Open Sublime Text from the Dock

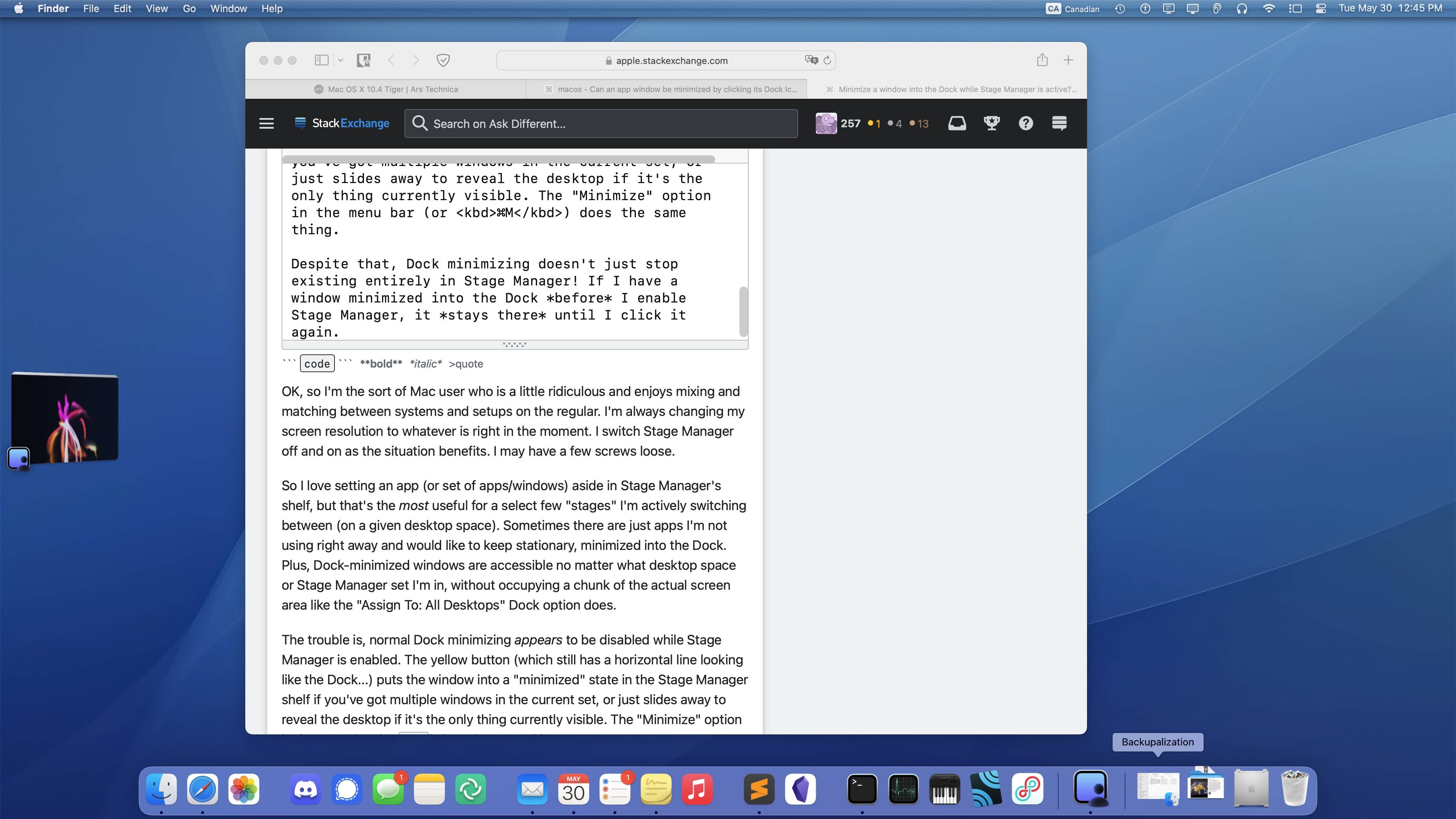759,789
